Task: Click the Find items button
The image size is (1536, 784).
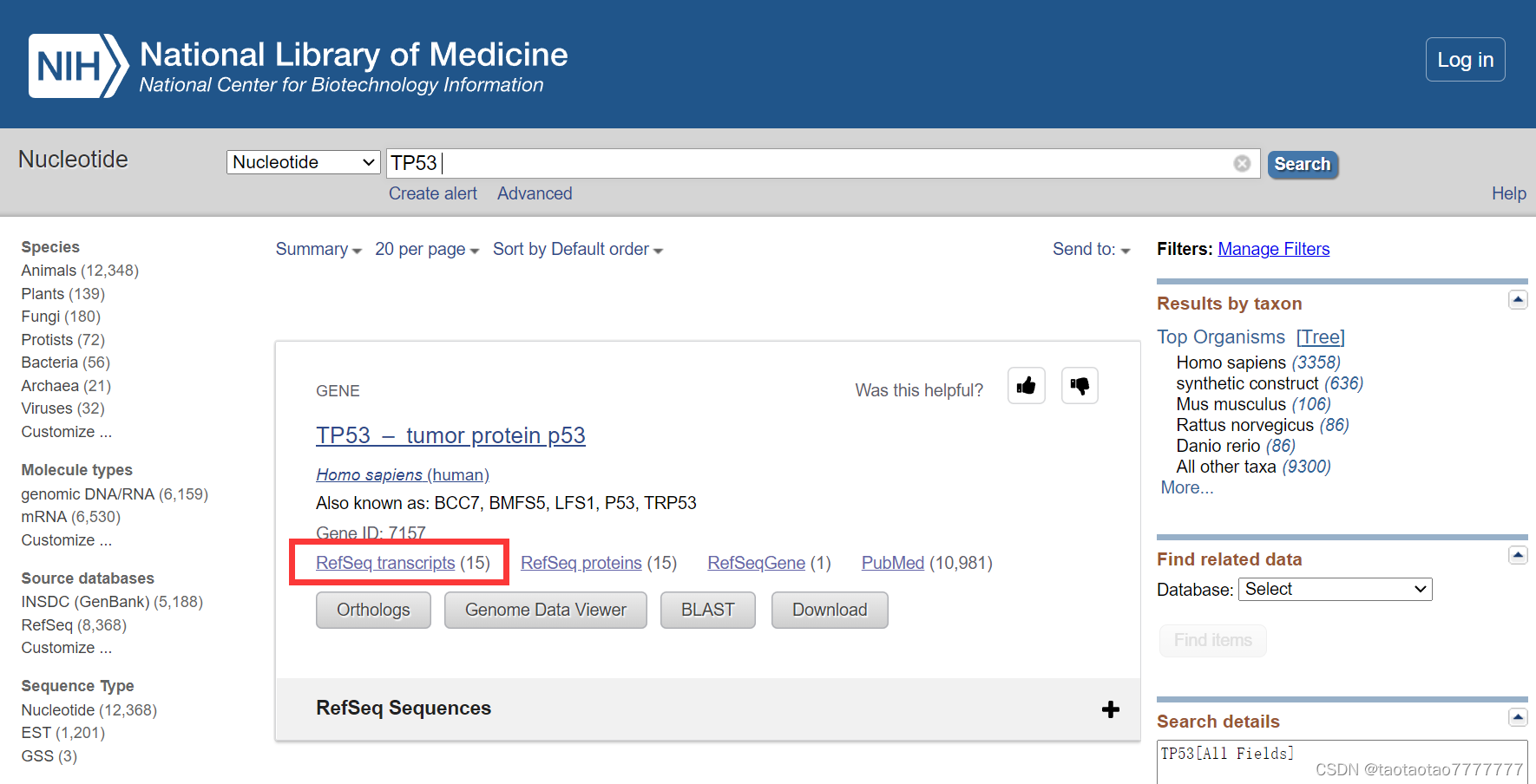Action: click(x=1213, y=640)
